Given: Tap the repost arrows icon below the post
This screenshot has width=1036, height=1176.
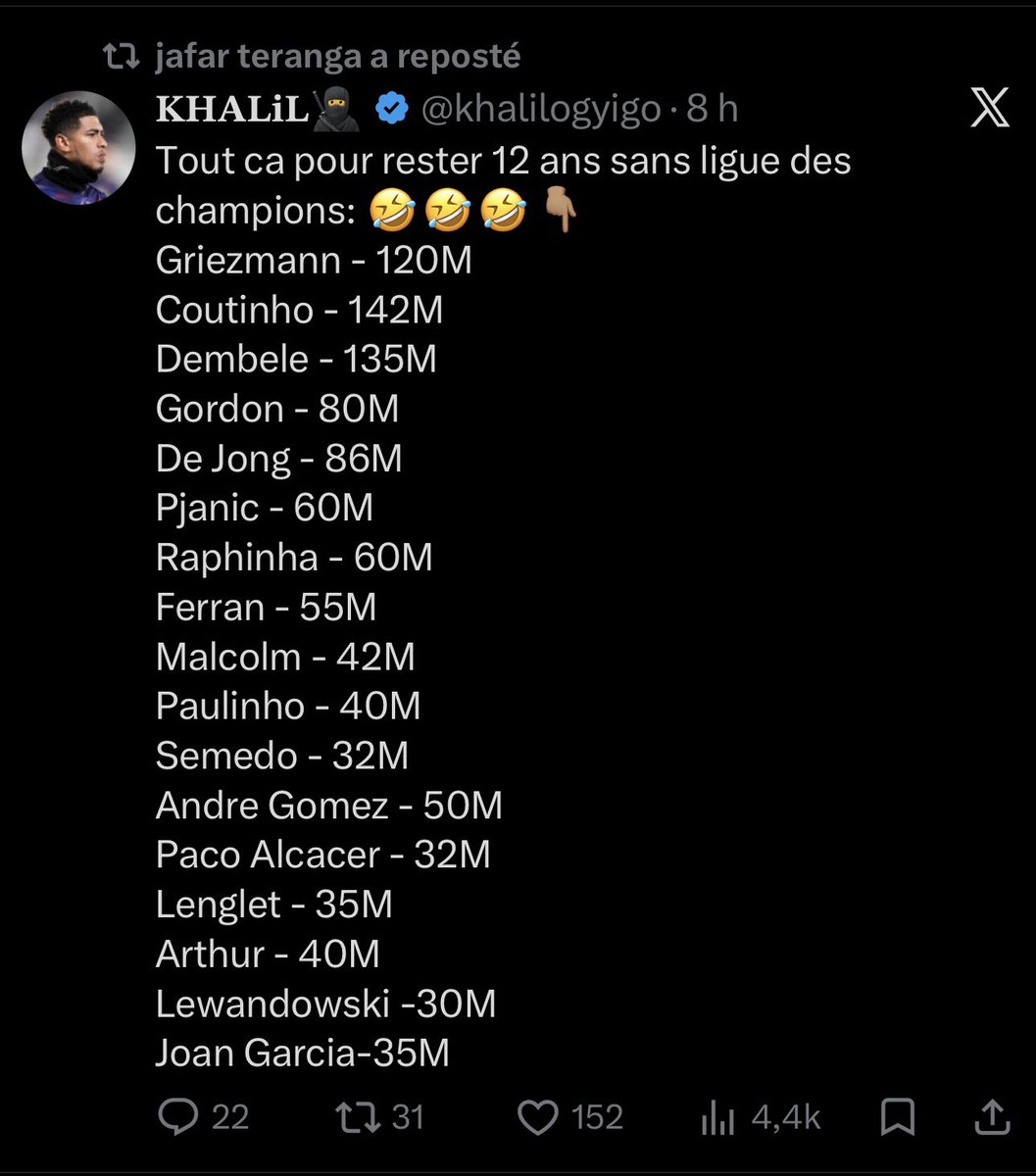Looking at the screenshot, I should point(357,1117).
